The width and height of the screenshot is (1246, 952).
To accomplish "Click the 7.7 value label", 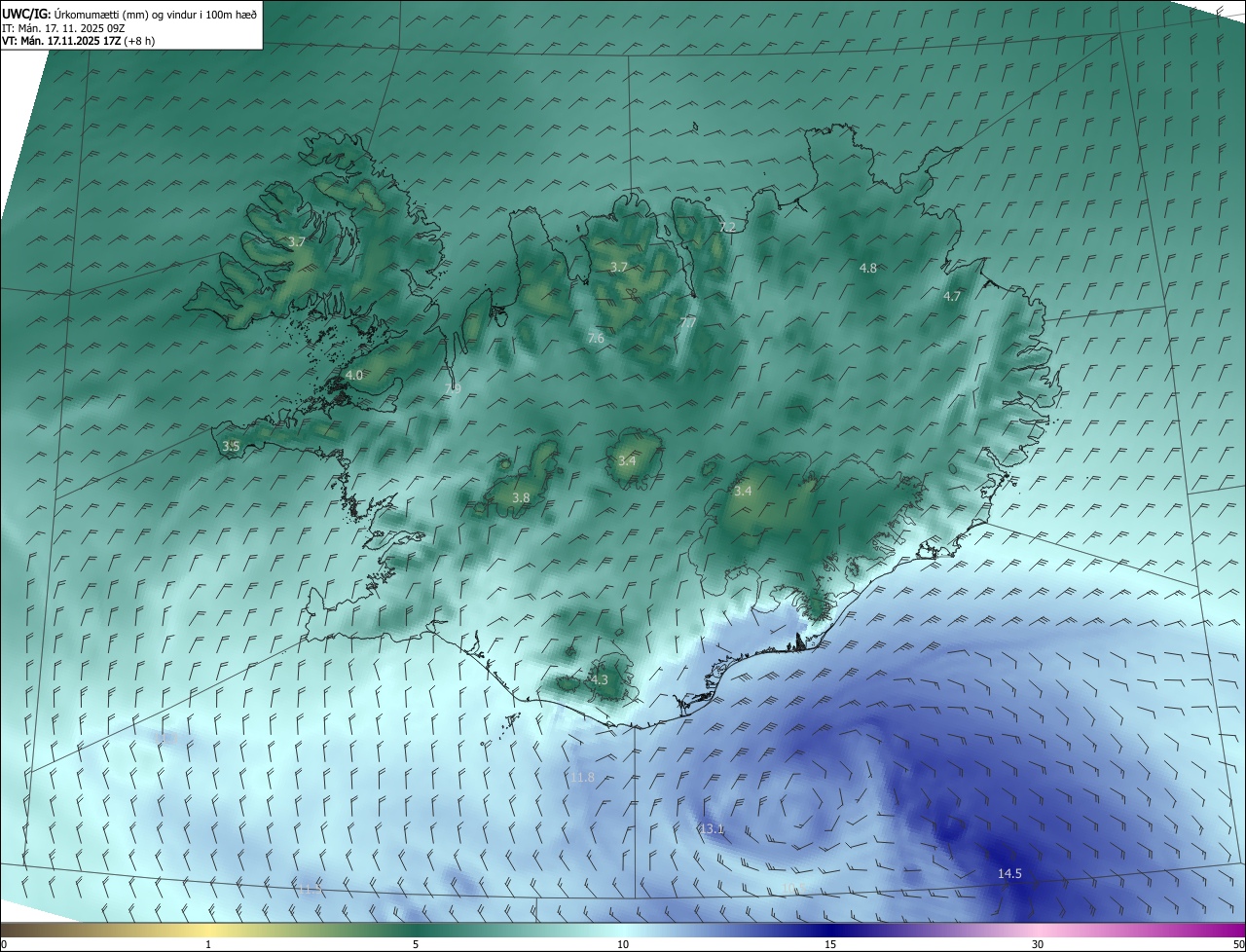I will 687,321.
